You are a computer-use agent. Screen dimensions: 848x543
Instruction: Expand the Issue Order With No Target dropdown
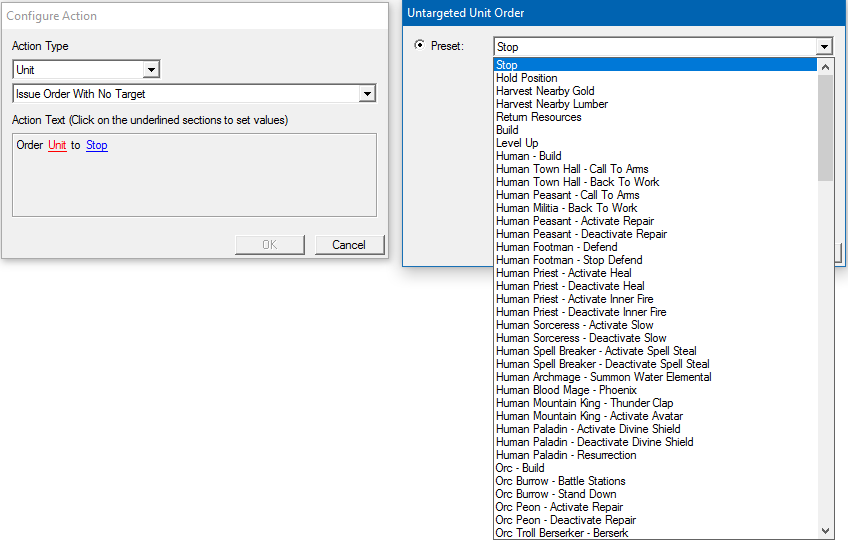[367, 94]
